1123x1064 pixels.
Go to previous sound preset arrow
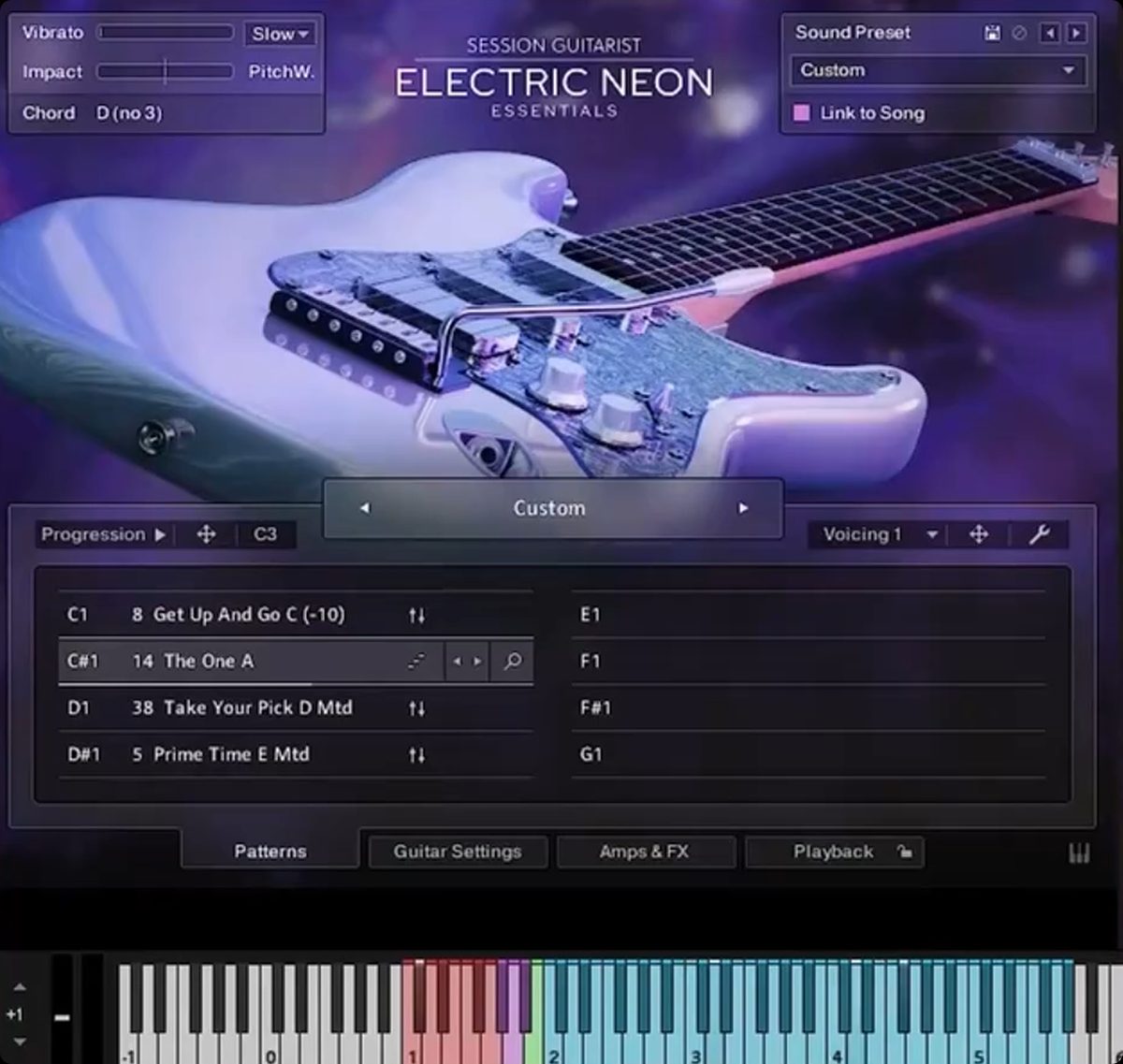(x=1050, y=33)
